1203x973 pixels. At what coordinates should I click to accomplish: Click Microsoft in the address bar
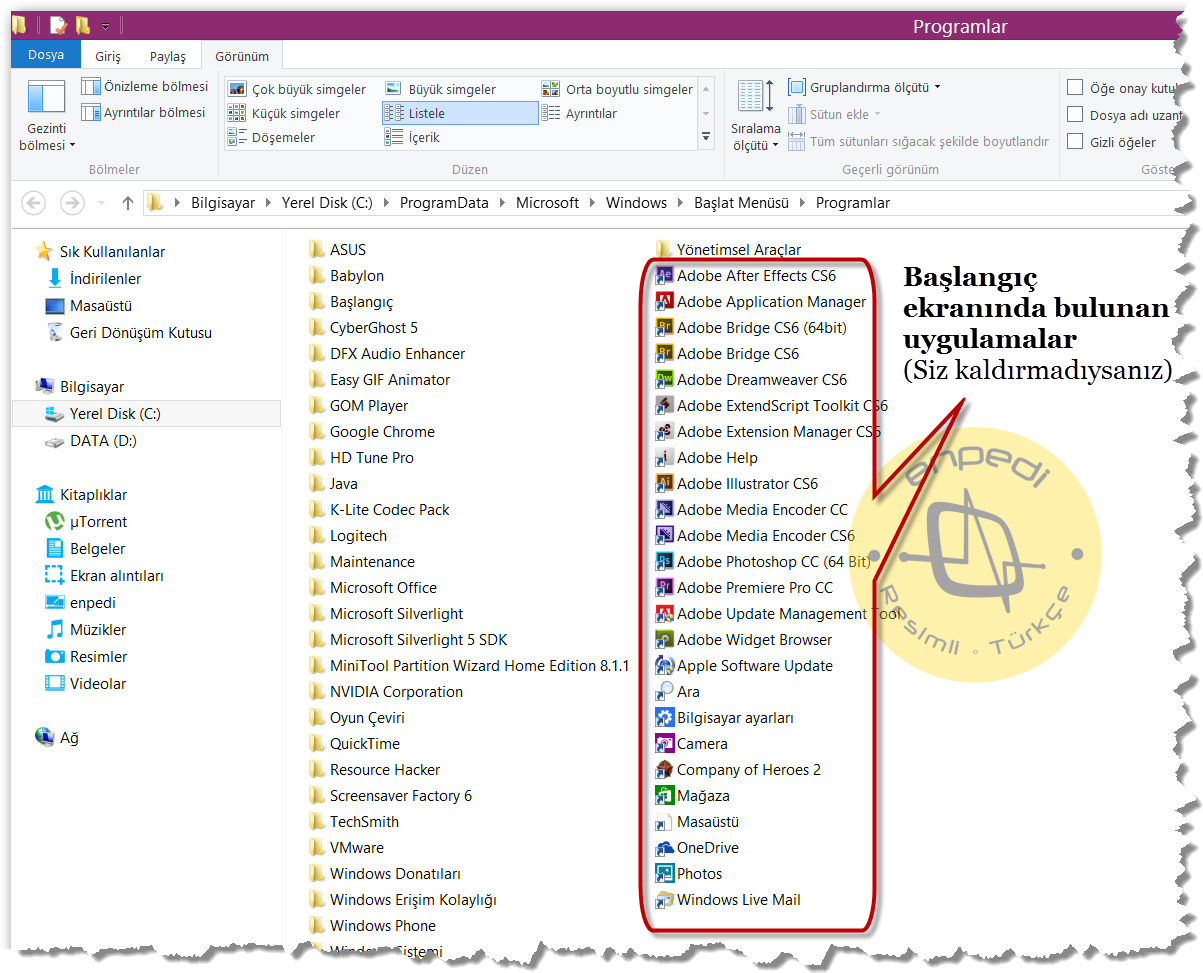[547, 203]
